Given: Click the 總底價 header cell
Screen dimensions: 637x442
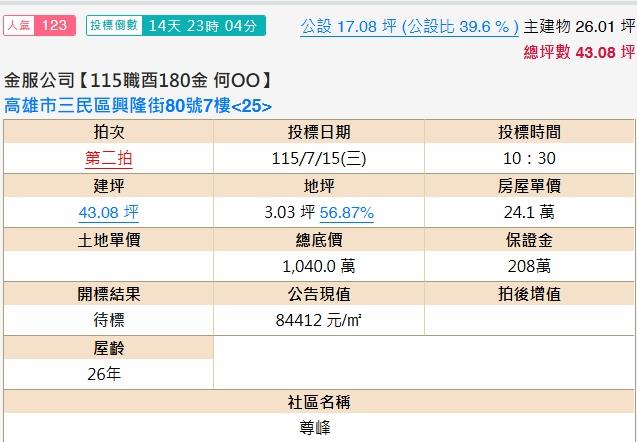Looking at the screenshot, I should pyautogui.click(x=319, y=240).
